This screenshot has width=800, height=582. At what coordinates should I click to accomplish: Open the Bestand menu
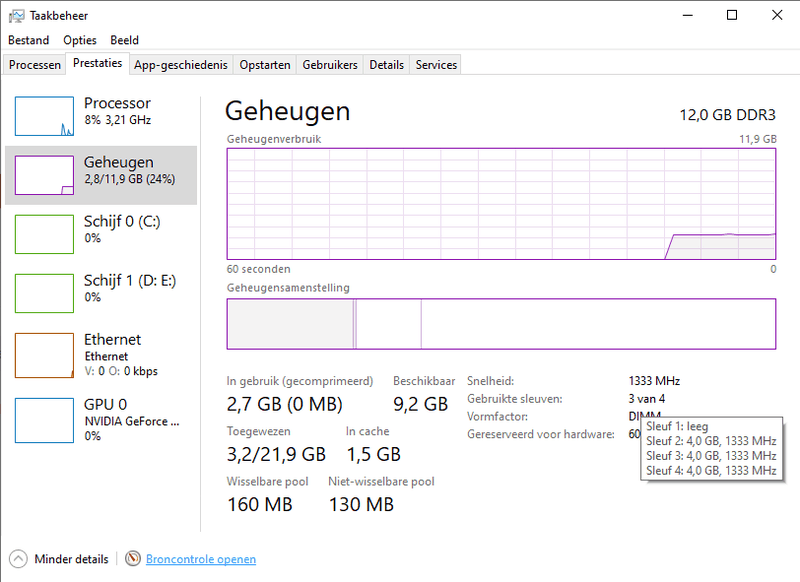point(29,40)
